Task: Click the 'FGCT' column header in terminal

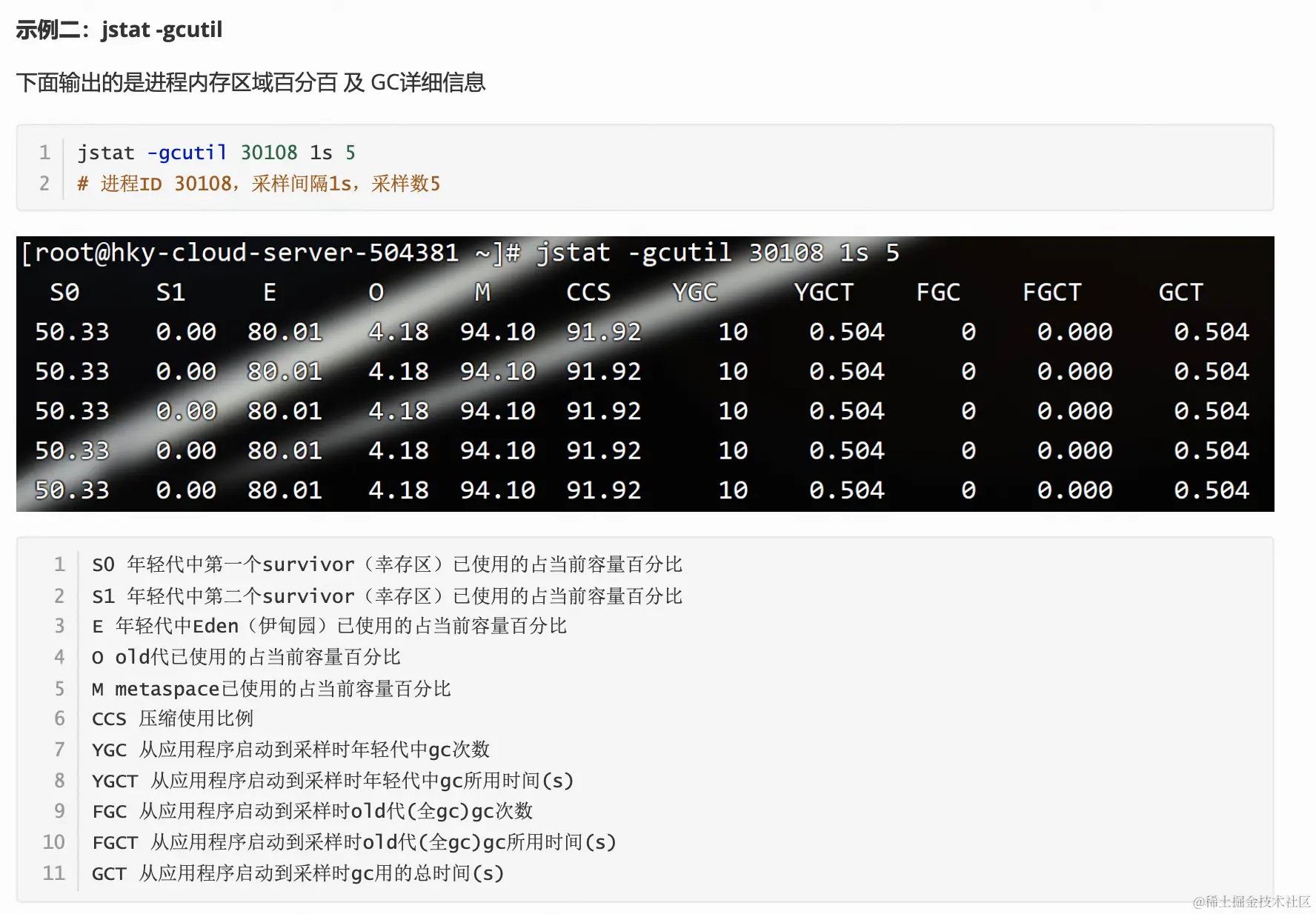Action: click(1052, 293)
